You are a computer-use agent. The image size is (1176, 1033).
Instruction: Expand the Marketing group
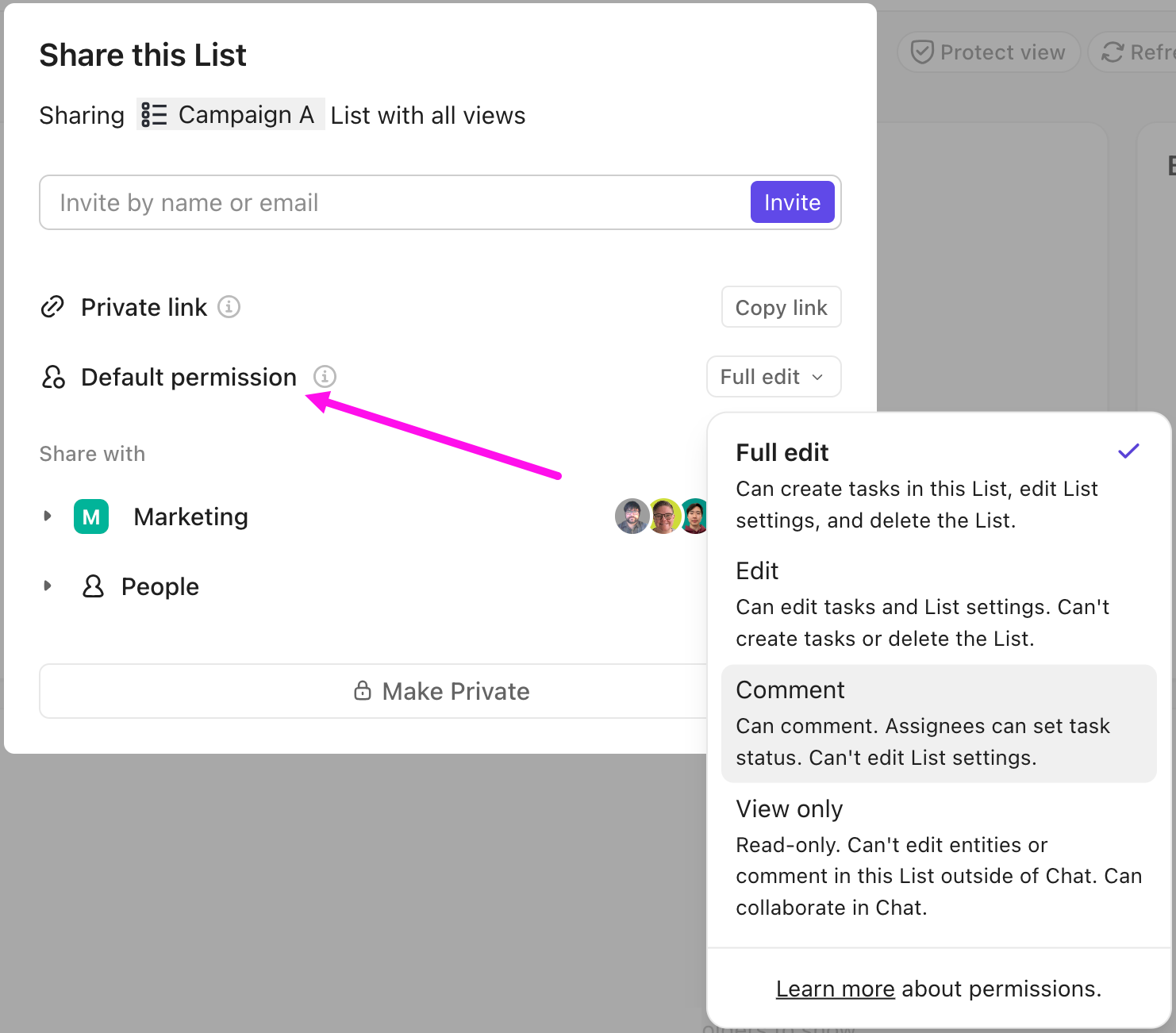click(48, 516)
